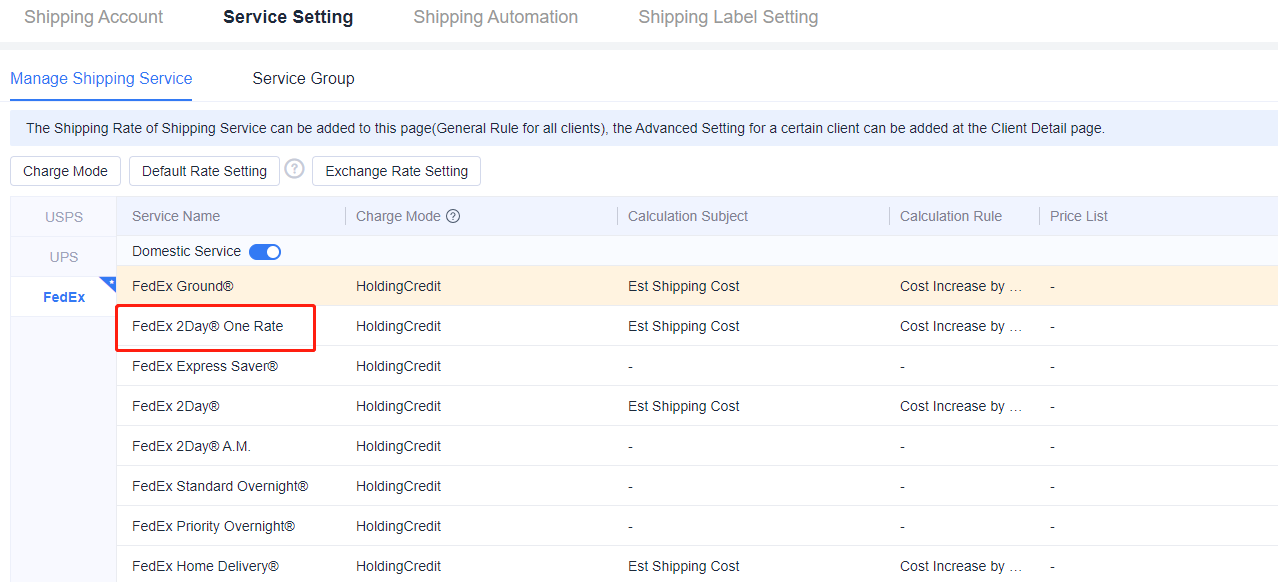
Task: Select FedEx Home Delivery® service
Action: click(205, 566)
